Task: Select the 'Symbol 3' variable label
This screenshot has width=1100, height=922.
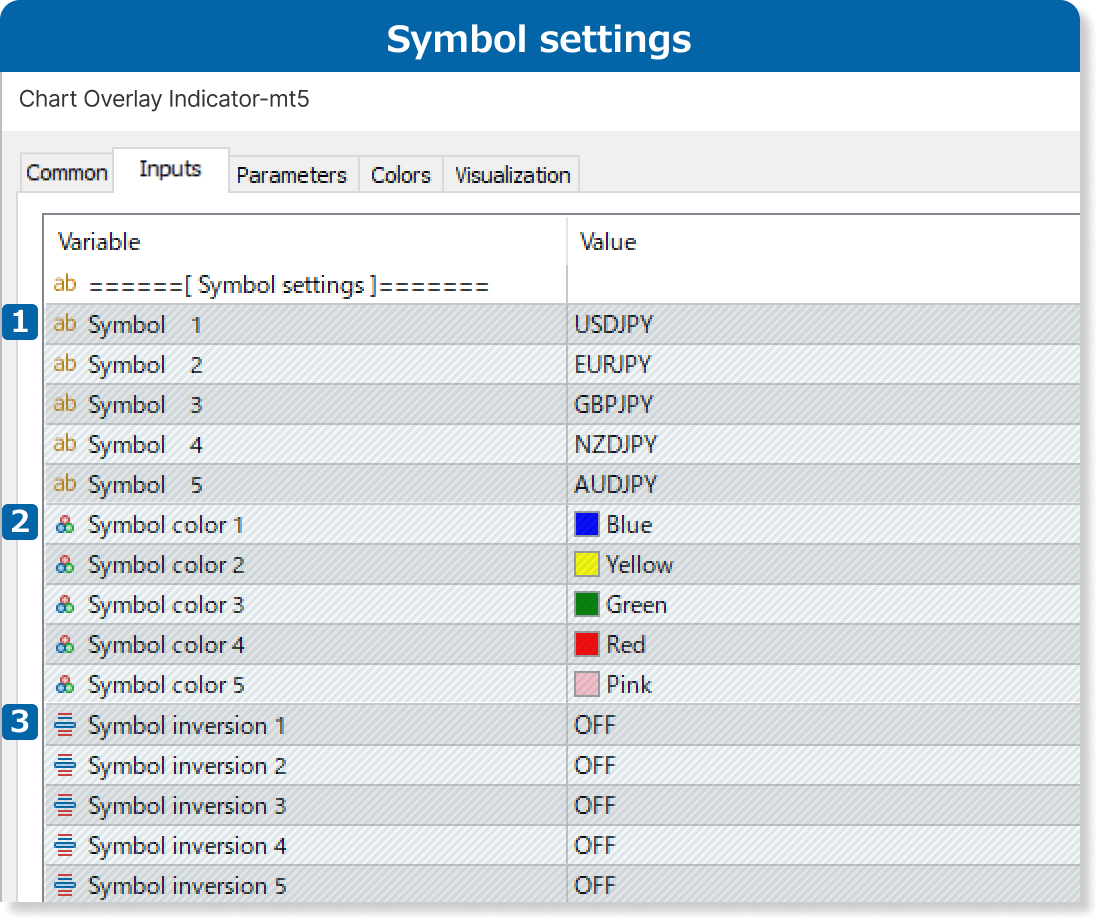Action: coord(145,405)
